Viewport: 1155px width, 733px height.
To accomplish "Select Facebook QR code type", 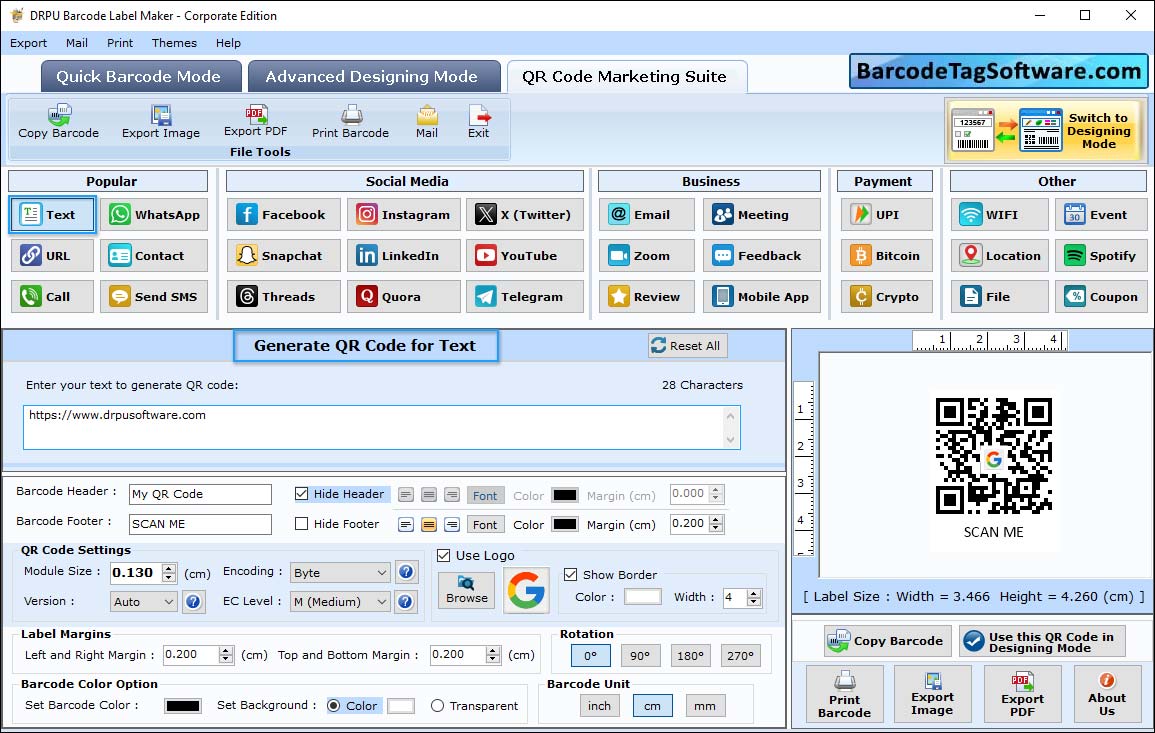I will (x=284, y=214).
